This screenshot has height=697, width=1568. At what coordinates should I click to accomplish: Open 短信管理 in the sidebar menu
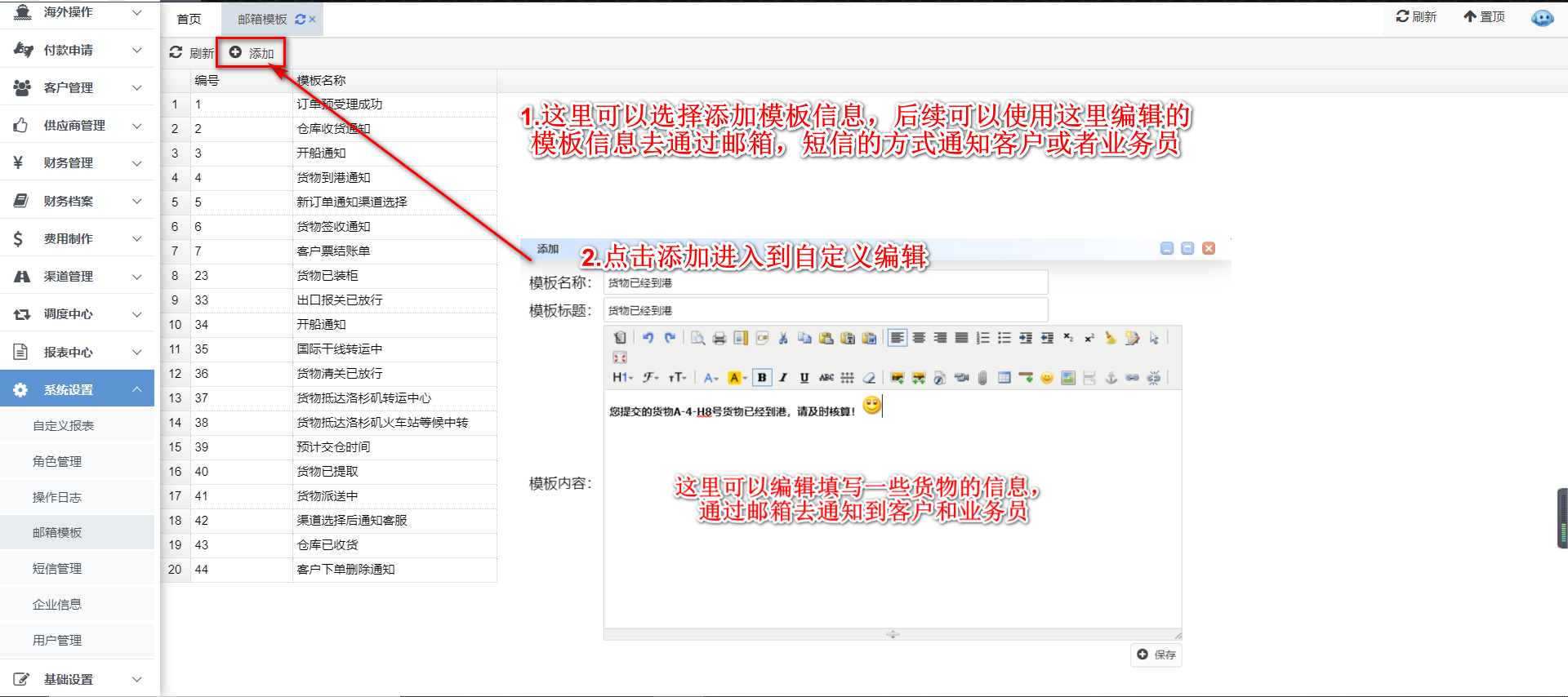pos(57,569)
